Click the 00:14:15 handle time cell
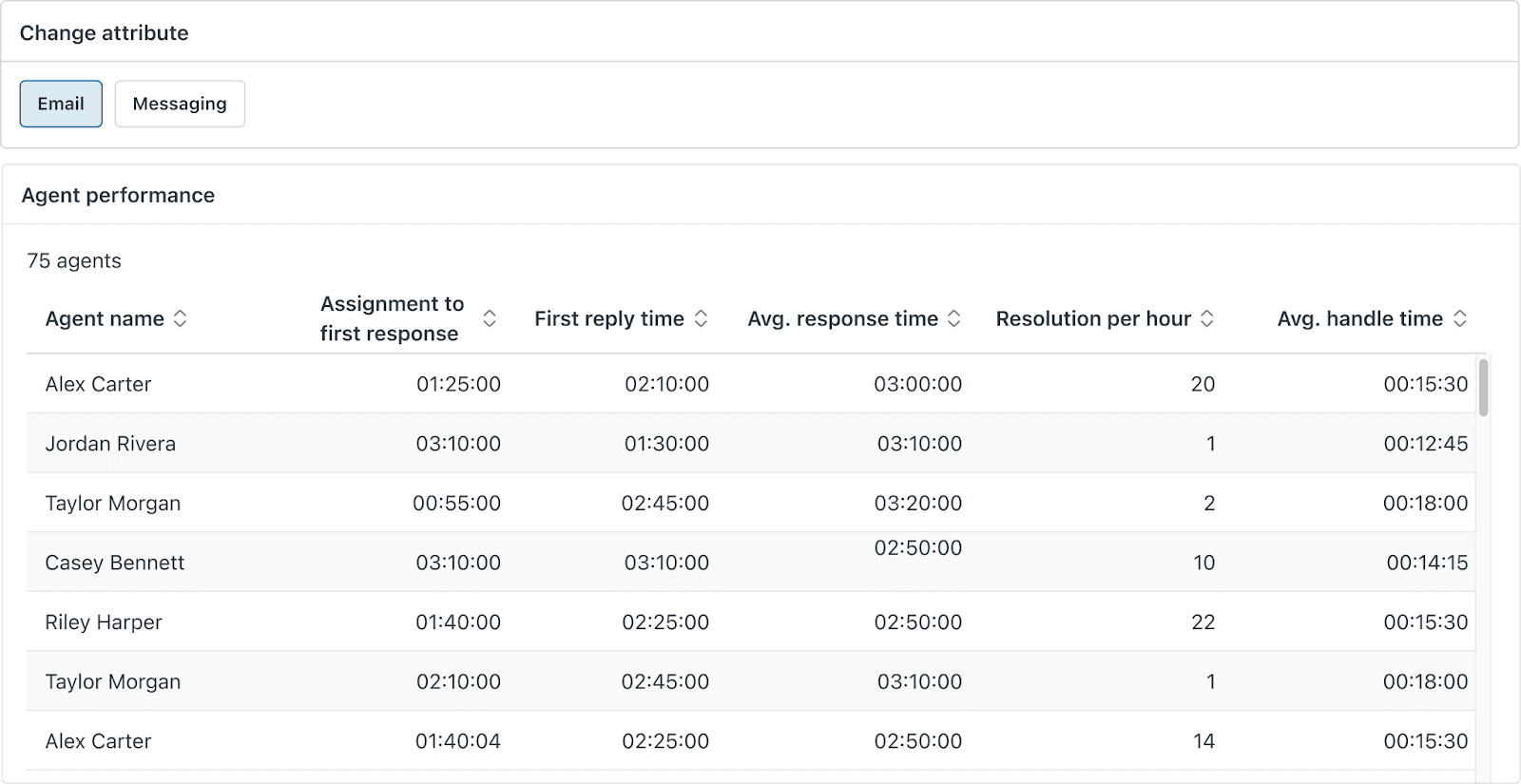This screenshot has width=1521, height=784. pyautogui.click(x=1426, y=563)
